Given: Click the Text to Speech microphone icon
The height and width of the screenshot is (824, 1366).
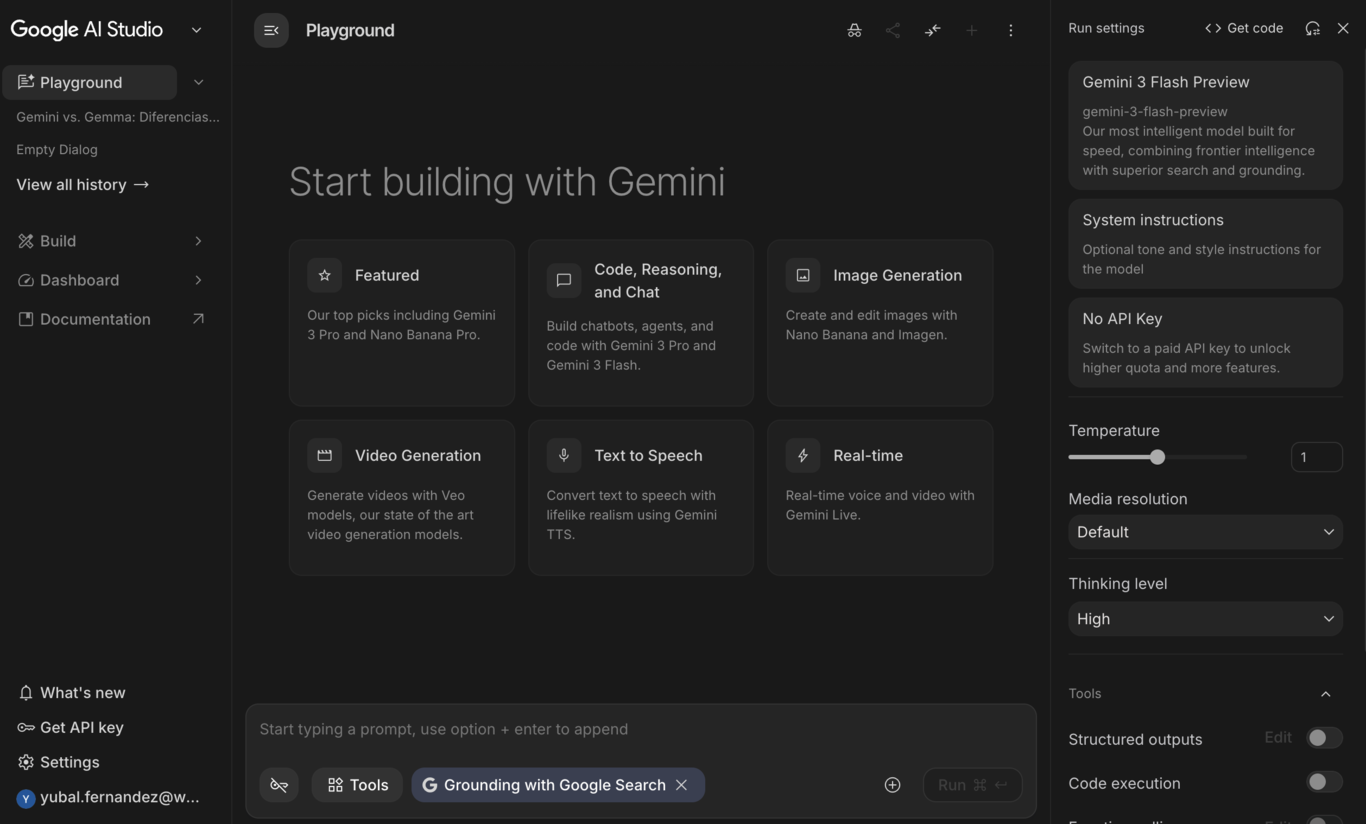Looking at the screenshot, I should (x=564, y=455).
